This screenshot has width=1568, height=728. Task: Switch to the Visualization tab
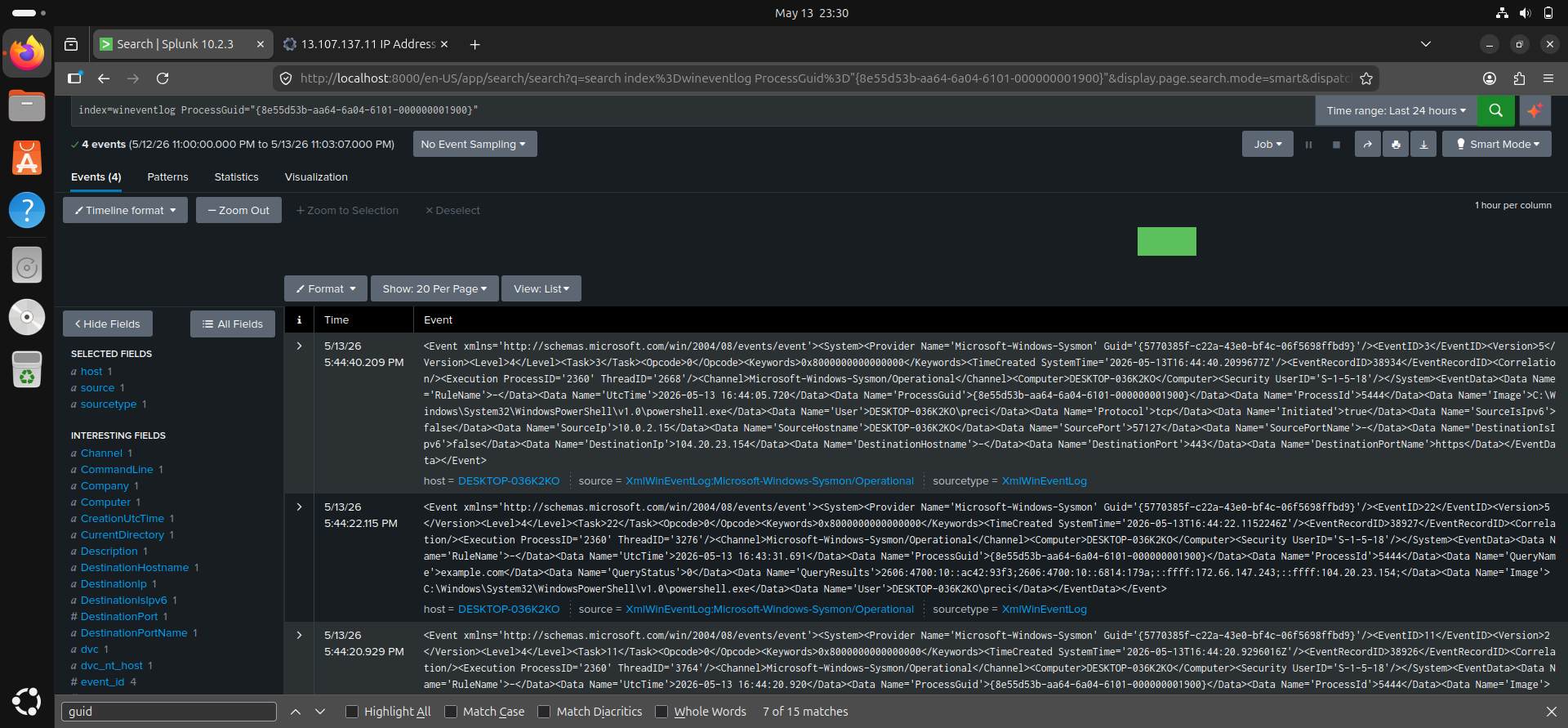(x=316, y=177)
